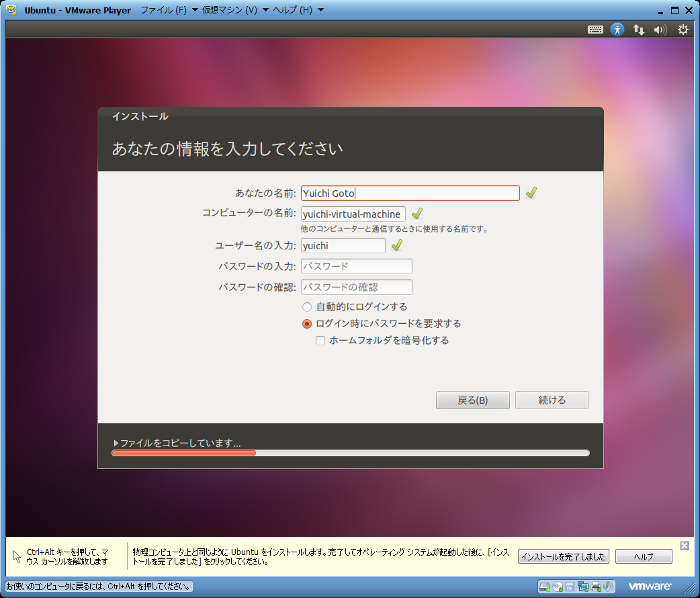Click the status bar Ctrl+Alt return message
700x598 pixels.
(x=99, y=586)
